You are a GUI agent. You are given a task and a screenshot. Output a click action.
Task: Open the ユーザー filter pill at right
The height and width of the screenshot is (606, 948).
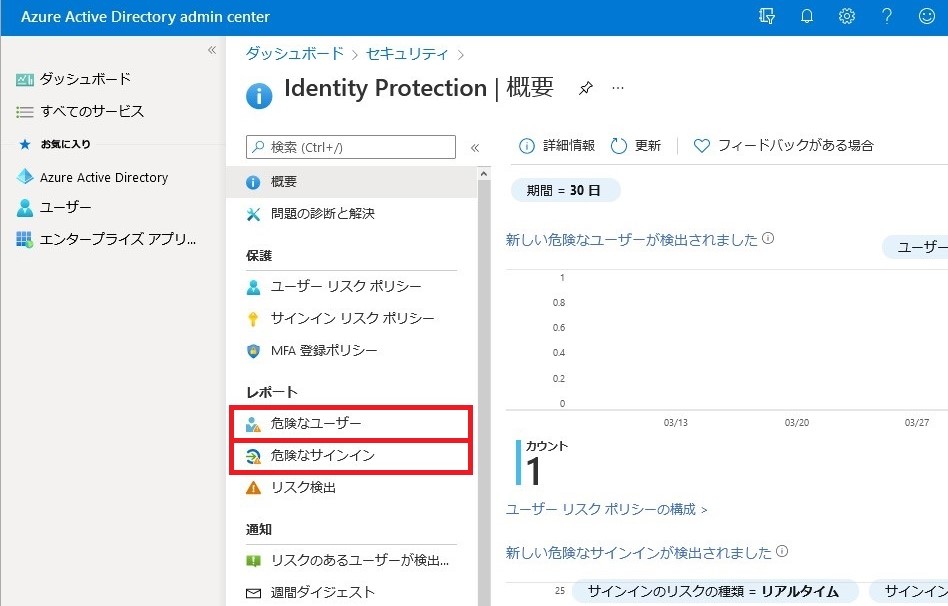915,247
